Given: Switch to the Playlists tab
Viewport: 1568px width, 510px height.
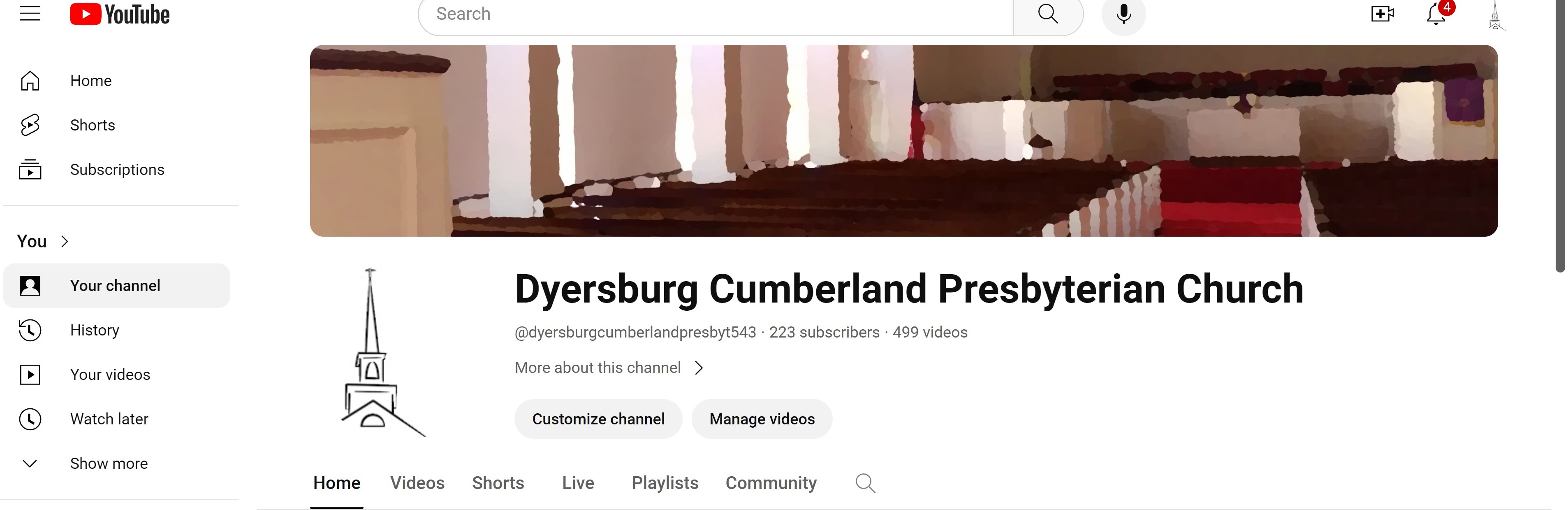Looking at the screenshot, I should pyautogui.click(x=665, y=483).
